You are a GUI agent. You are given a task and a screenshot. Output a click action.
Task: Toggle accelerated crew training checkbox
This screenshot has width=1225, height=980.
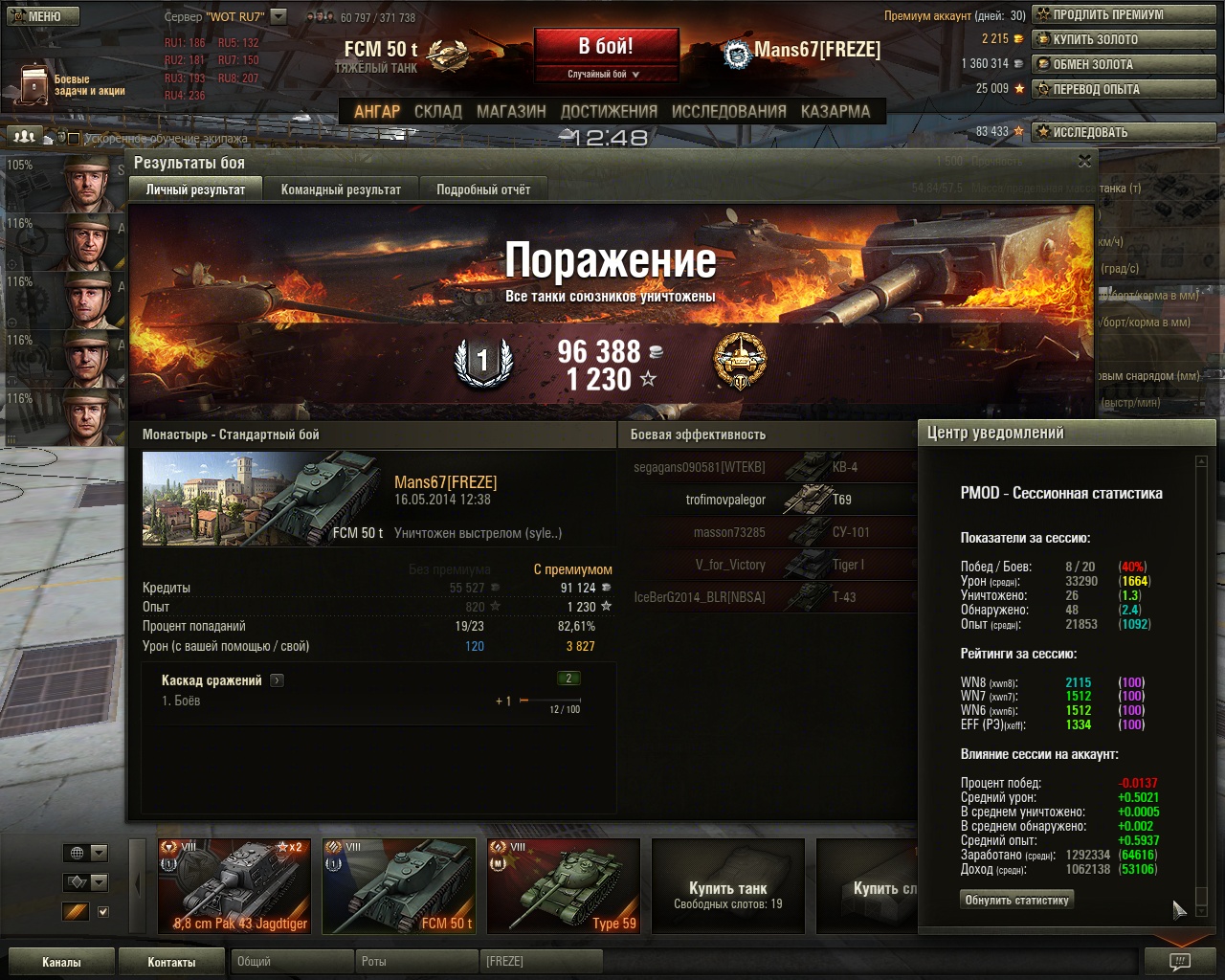point(74,139)
